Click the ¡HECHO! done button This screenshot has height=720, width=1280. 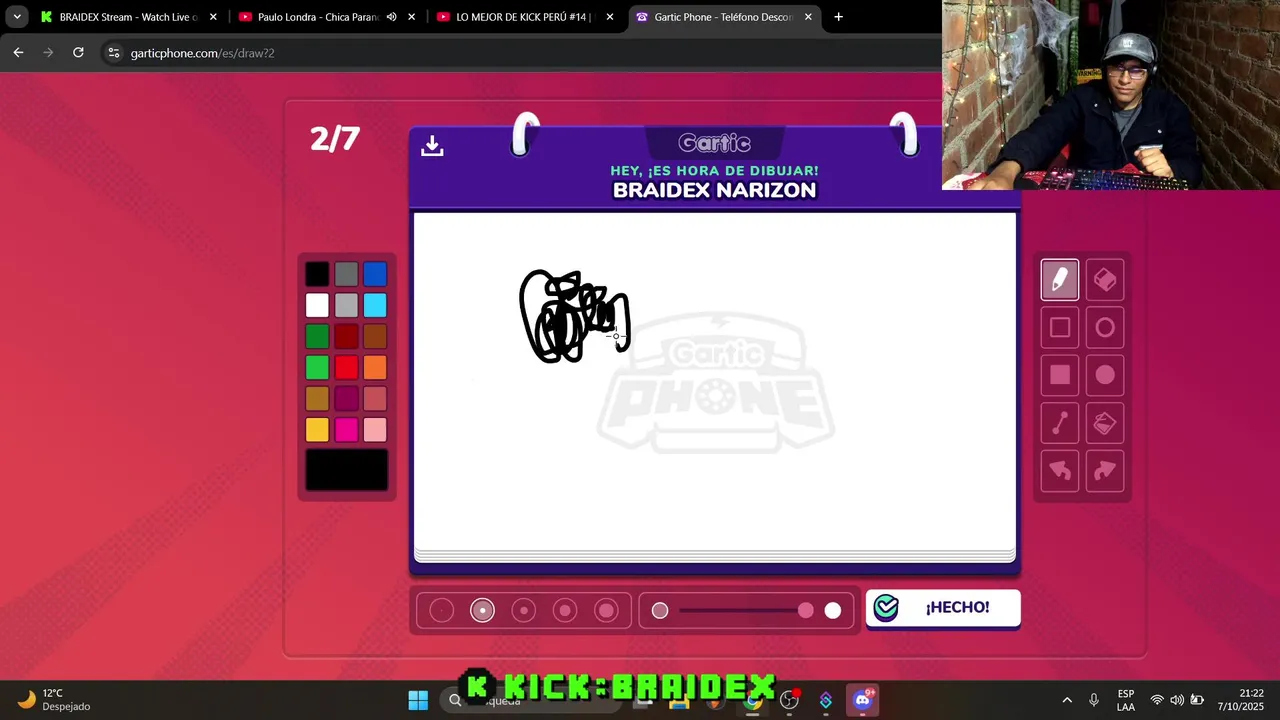(x=943, y=608)
